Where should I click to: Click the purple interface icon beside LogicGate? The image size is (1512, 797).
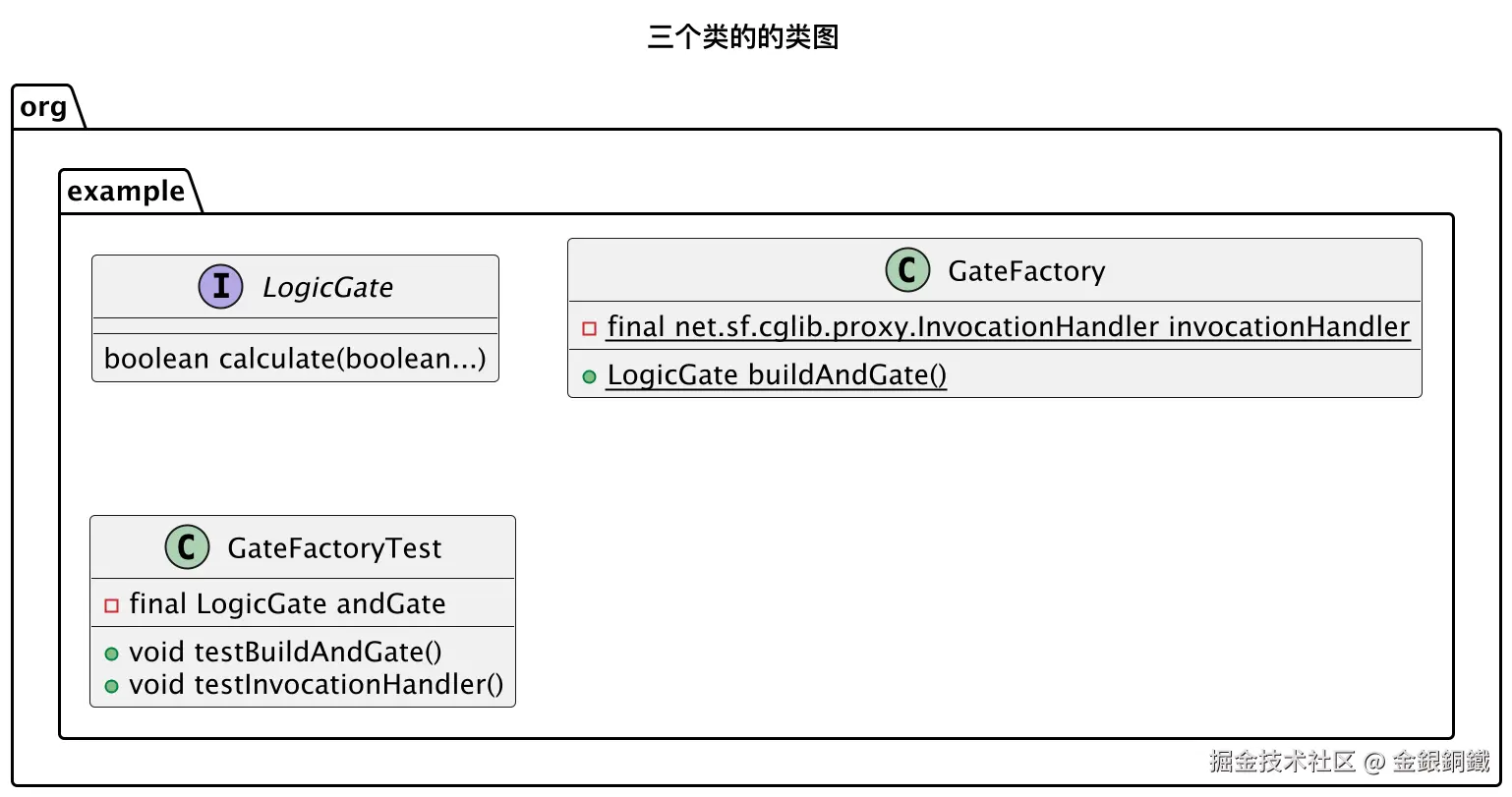pos(221,287)
